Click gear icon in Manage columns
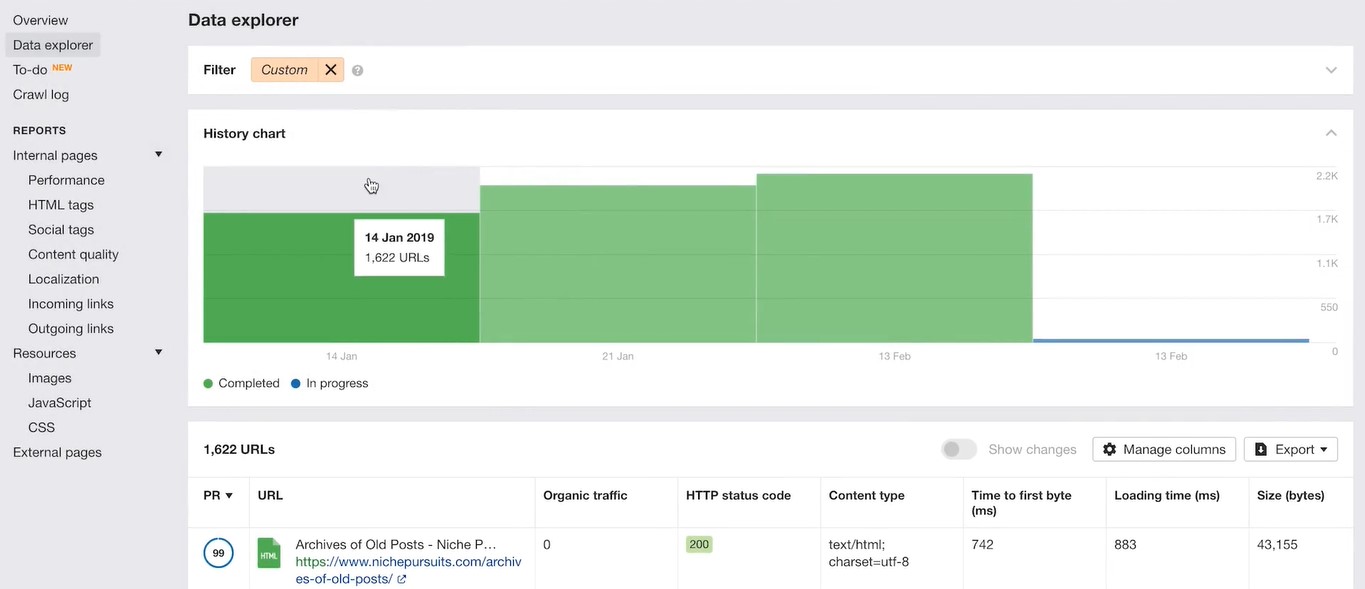This screenshot has width=1365, height=589. [1109, 450]
